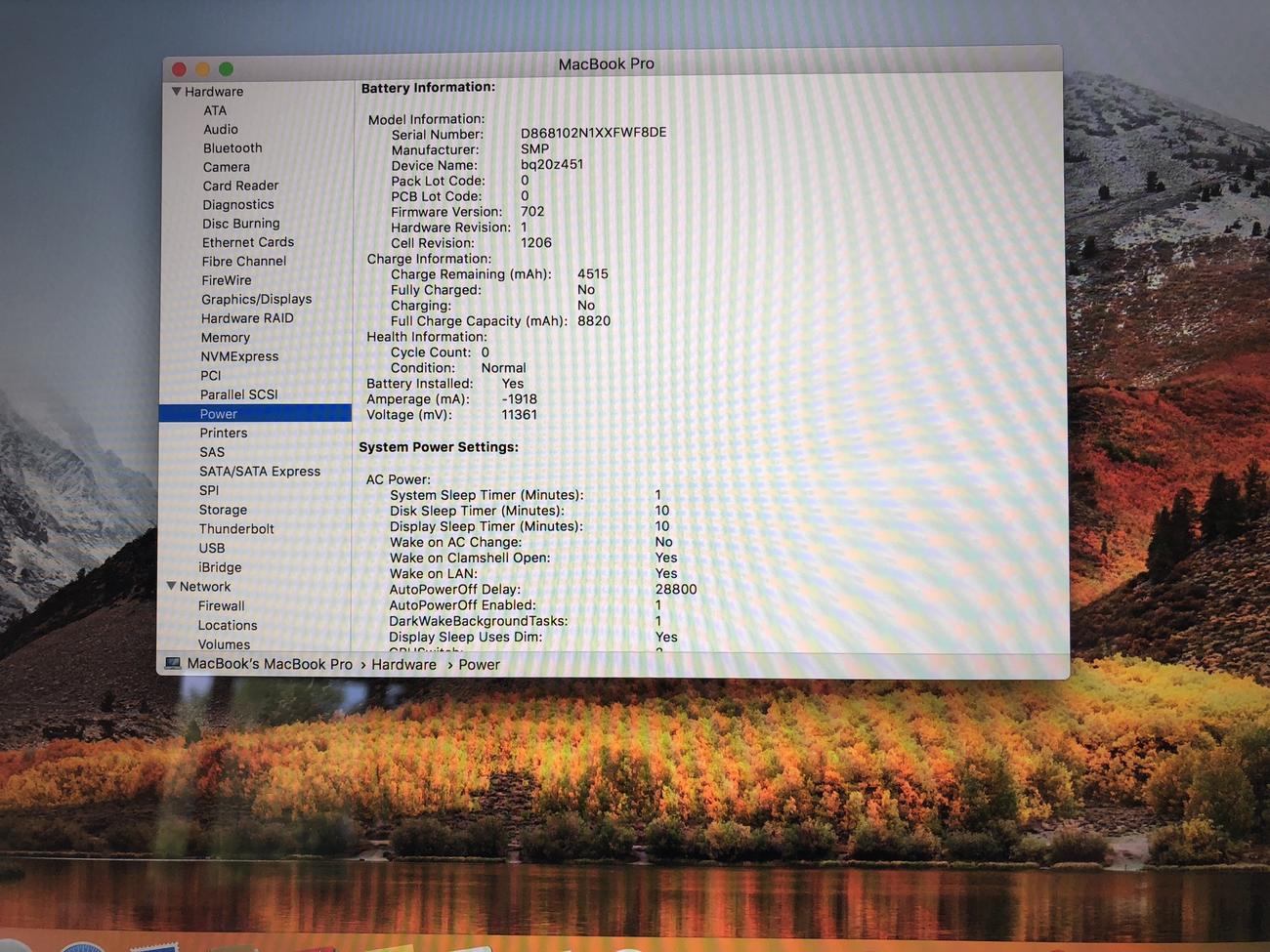Click the Amperage value -1918
This screenshot has width=1270, height=952.
[x=520, y=399]
